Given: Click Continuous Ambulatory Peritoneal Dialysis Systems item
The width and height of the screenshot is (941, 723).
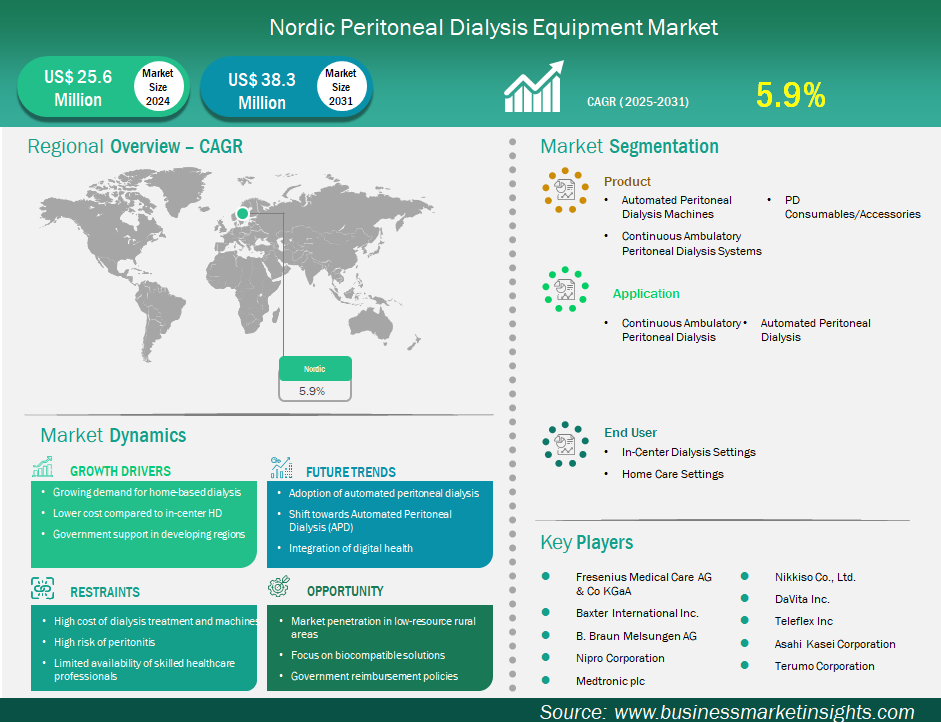Looking at the screenshot, I should coord(691,244).
